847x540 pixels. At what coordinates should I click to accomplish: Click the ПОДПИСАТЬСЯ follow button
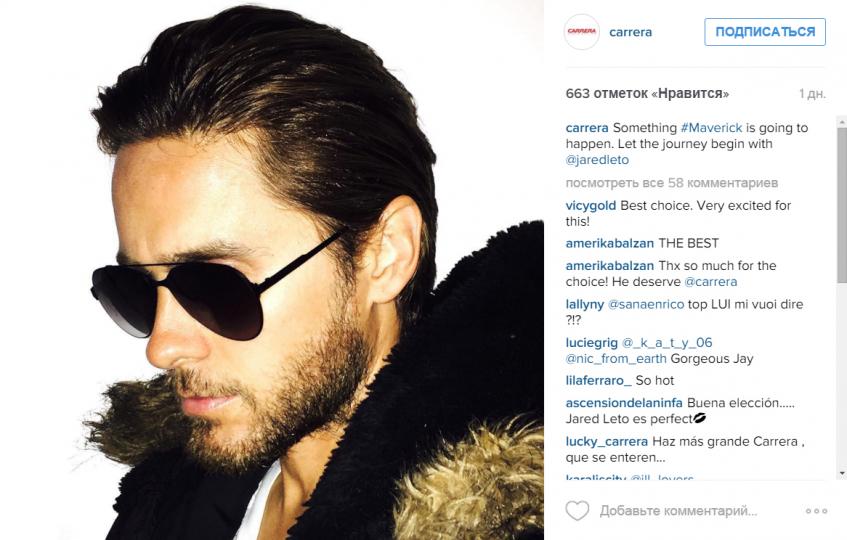pos(765,32)
